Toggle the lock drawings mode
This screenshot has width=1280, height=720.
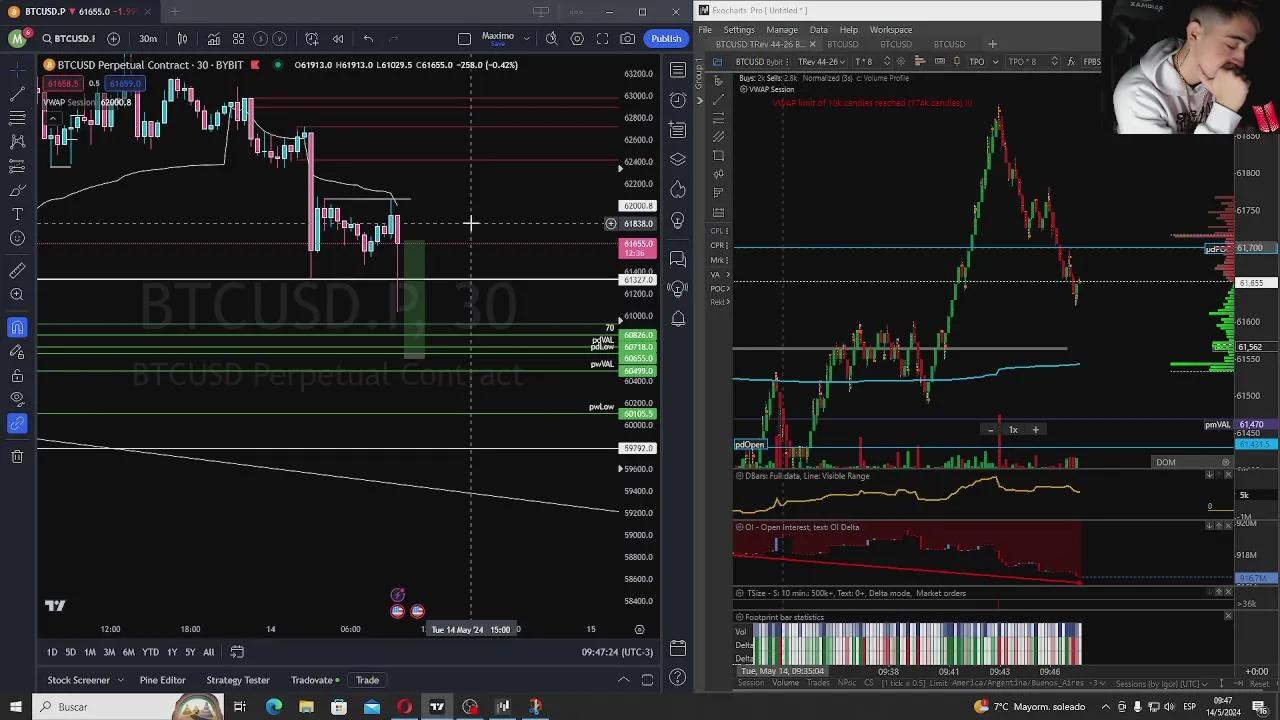17,376
